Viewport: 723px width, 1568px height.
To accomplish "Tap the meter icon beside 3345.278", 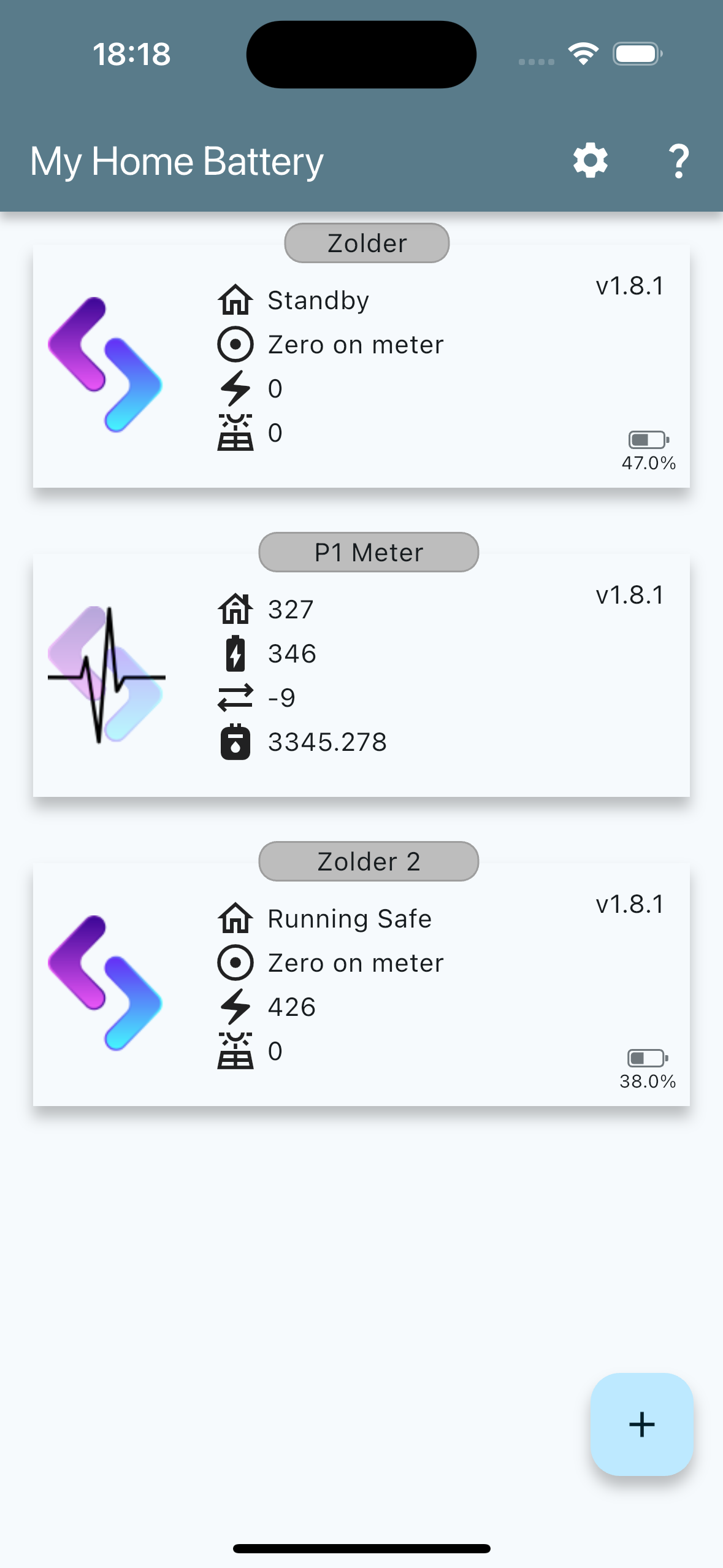I will [x=235, y=742].
